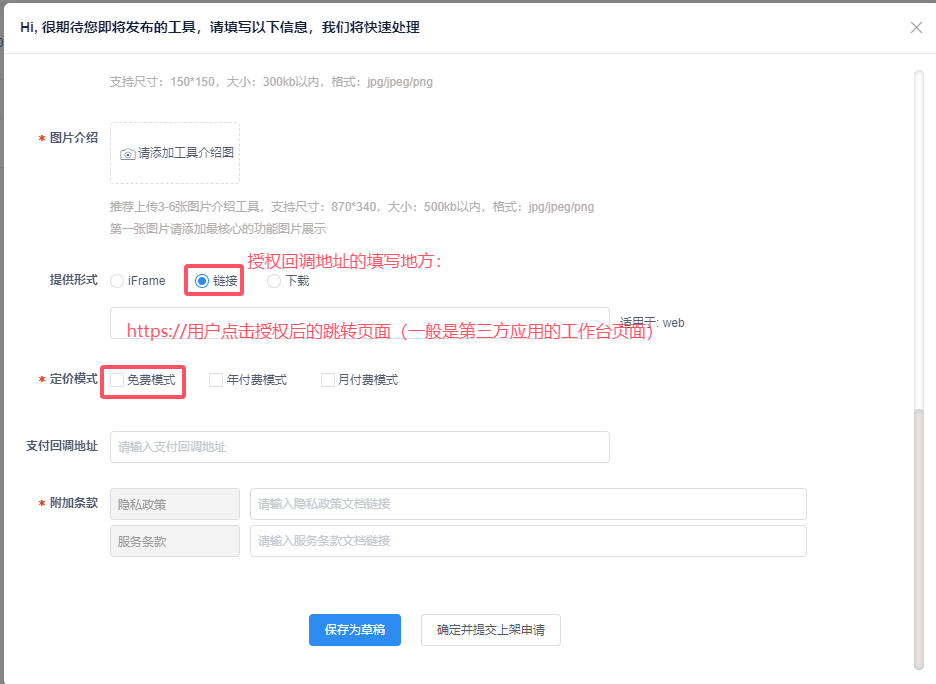Focus the 支付回调地址 input field

click(359, 447)
